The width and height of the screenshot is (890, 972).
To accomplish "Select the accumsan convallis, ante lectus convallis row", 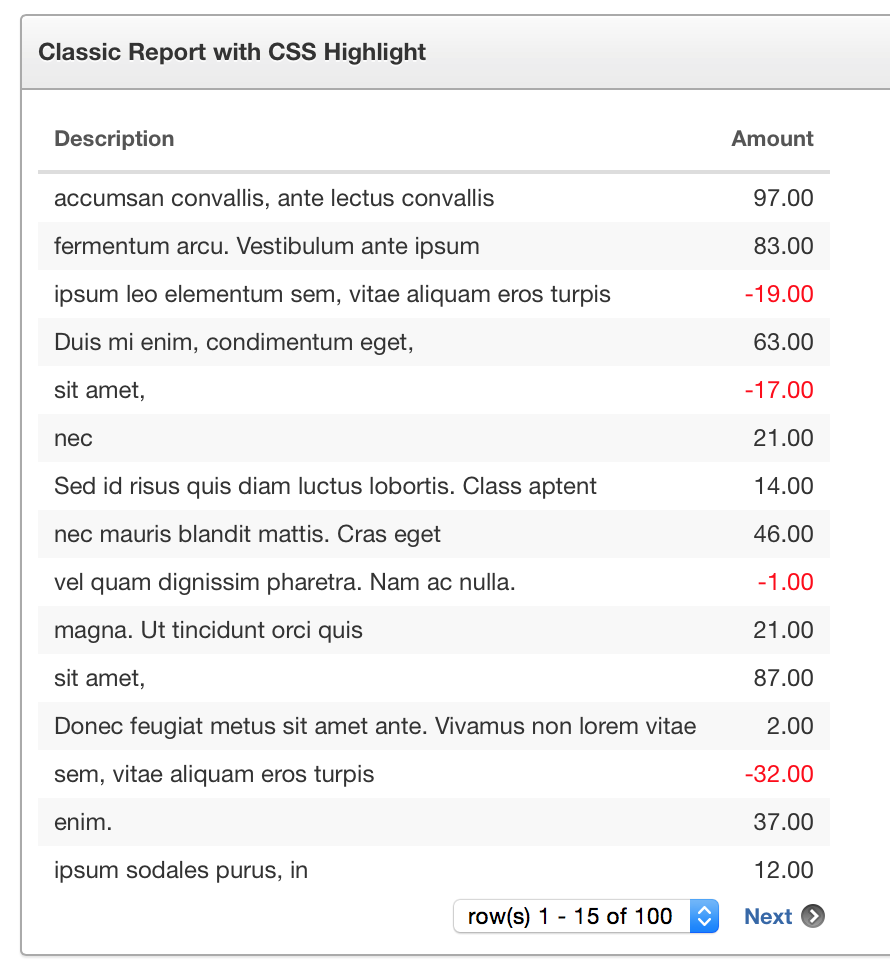I will point(434,198).
